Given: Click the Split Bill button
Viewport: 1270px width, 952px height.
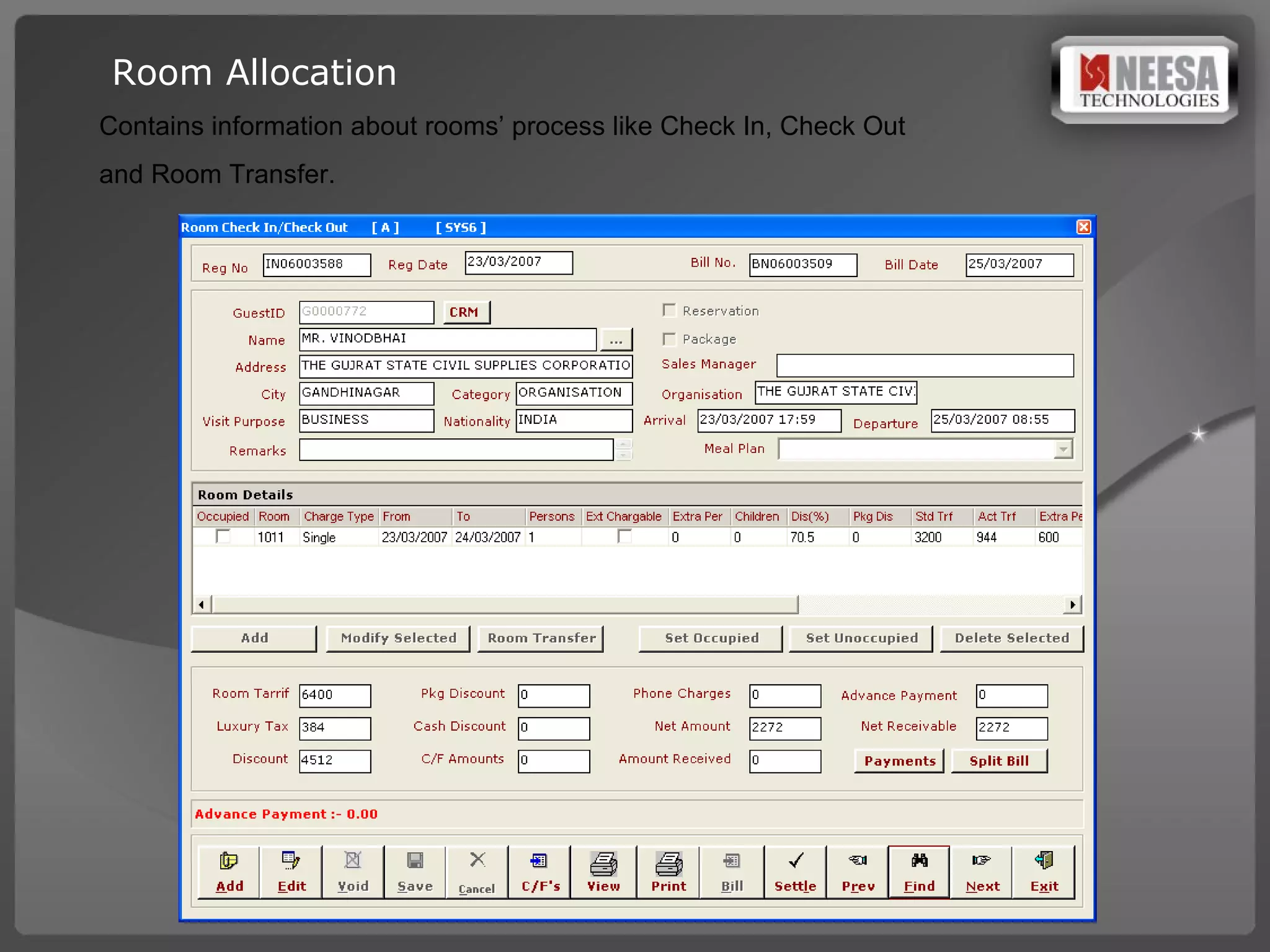Looking at the screenshot, I should [x=999, y=760].
